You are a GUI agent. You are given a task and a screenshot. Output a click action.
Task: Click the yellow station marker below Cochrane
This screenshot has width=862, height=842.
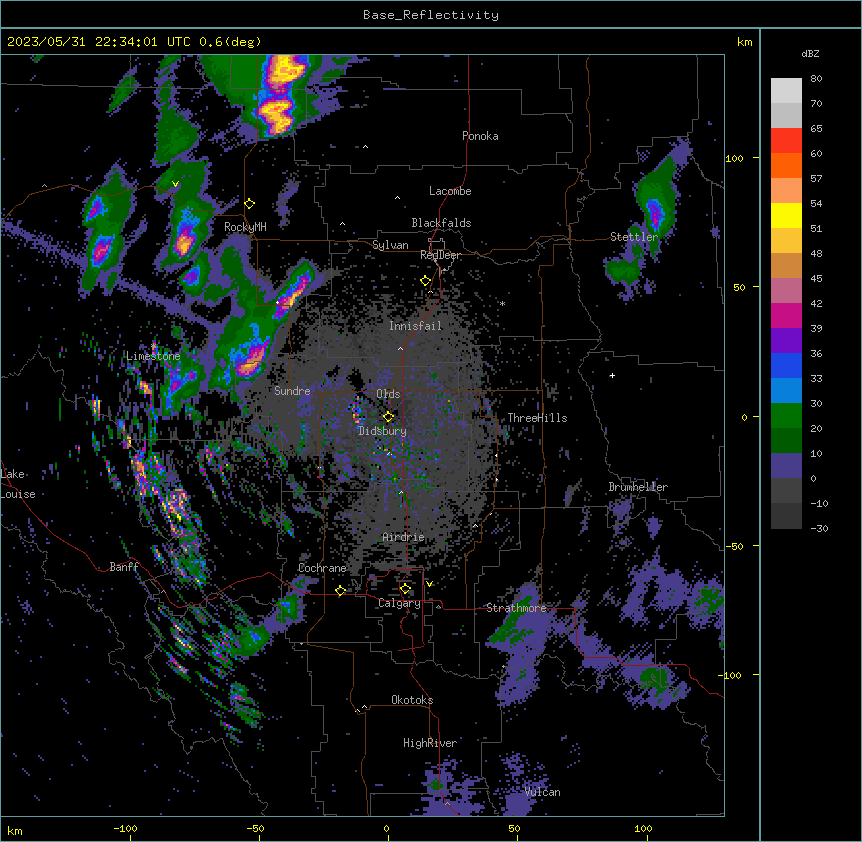[341, 591]
